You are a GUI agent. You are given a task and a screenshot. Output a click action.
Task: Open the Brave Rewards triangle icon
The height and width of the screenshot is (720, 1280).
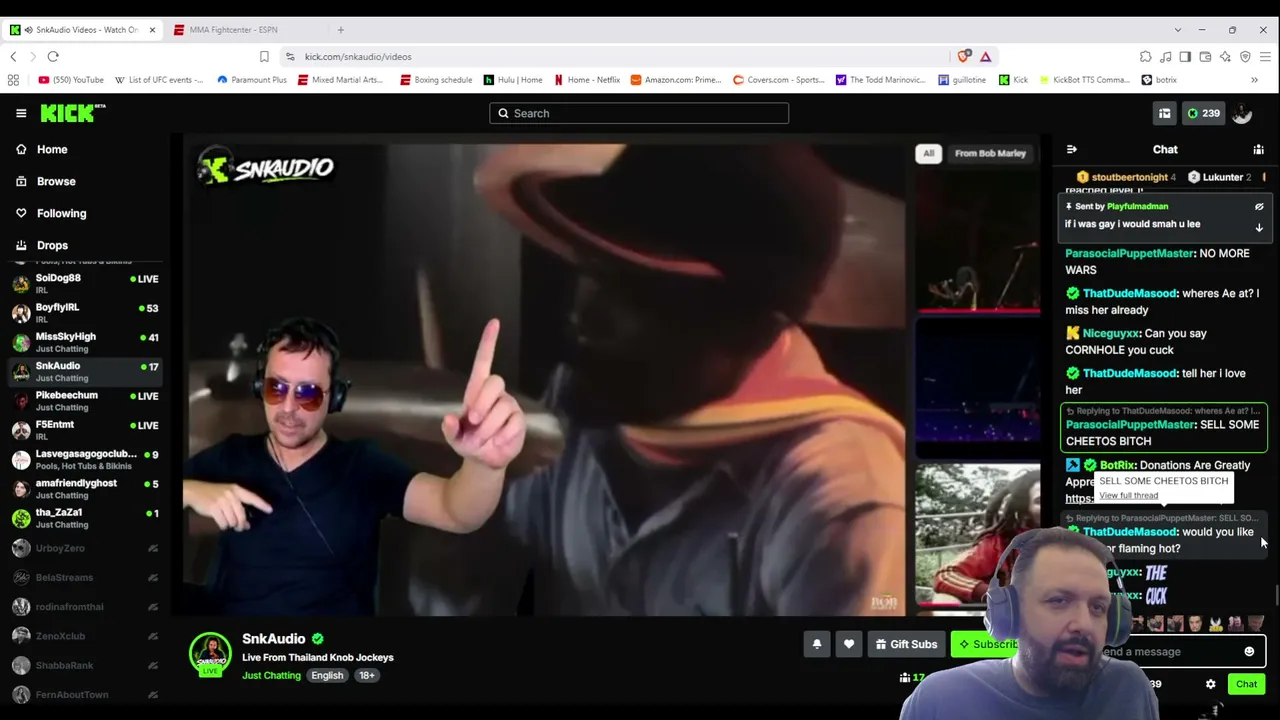pyautogui.click(x=985, y=57)
